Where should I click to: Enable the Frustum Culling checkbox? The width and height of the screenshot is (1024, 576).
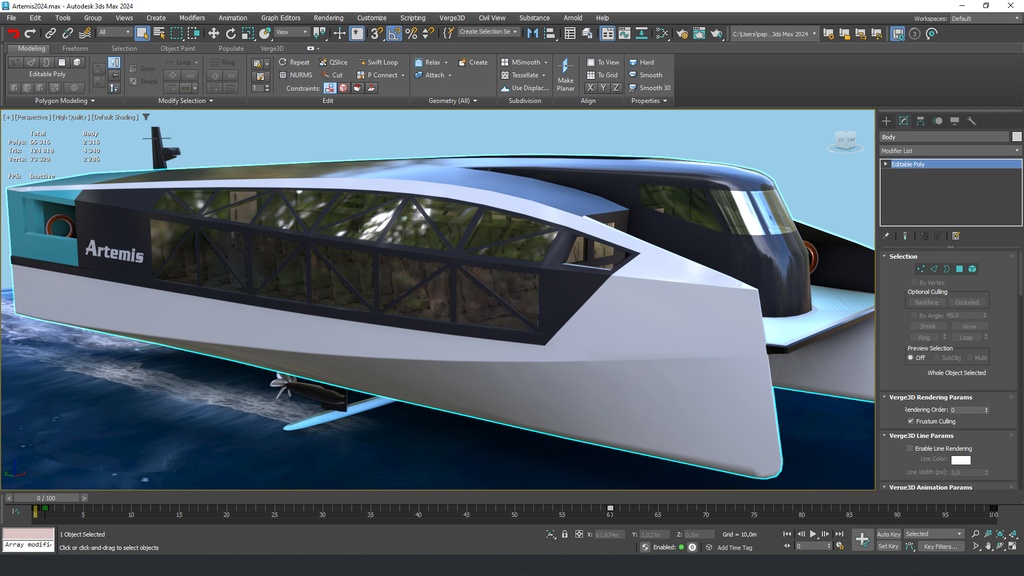[910, 421]
